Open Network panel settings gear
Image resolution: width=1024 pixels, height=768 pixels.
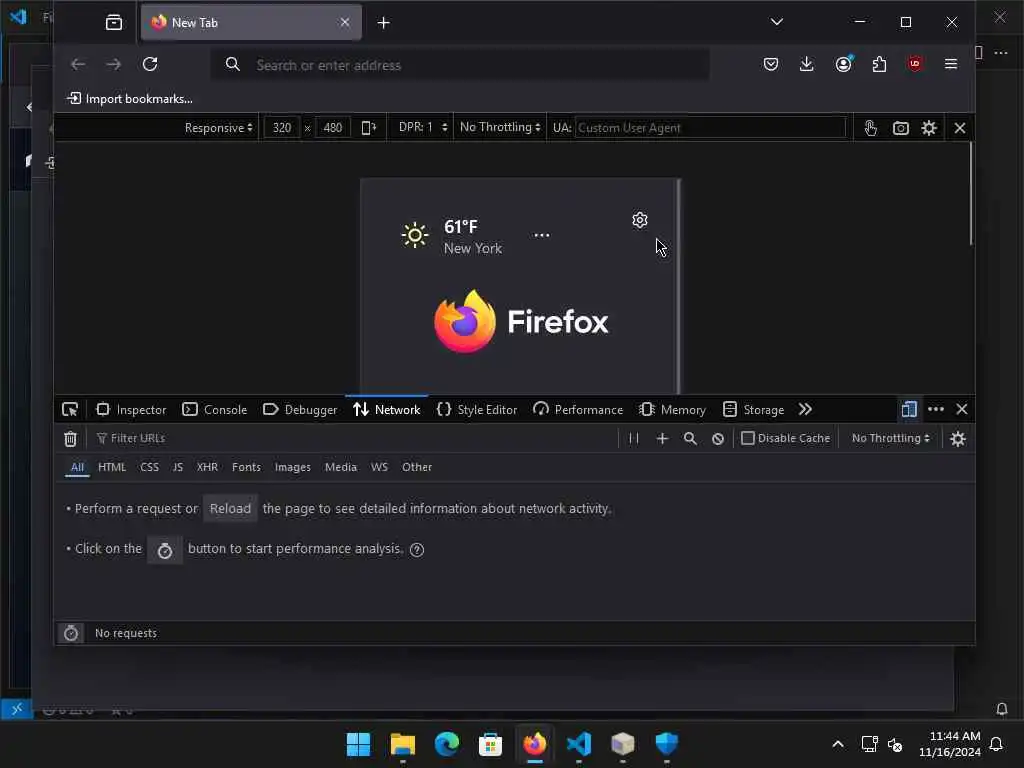click(957, 439)
